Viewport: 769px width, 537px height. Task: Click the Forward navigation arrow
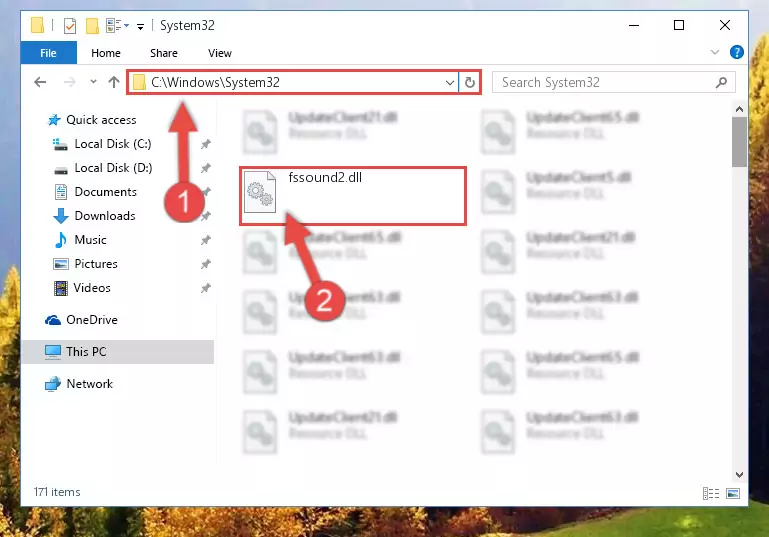click(x=70, y=82)
